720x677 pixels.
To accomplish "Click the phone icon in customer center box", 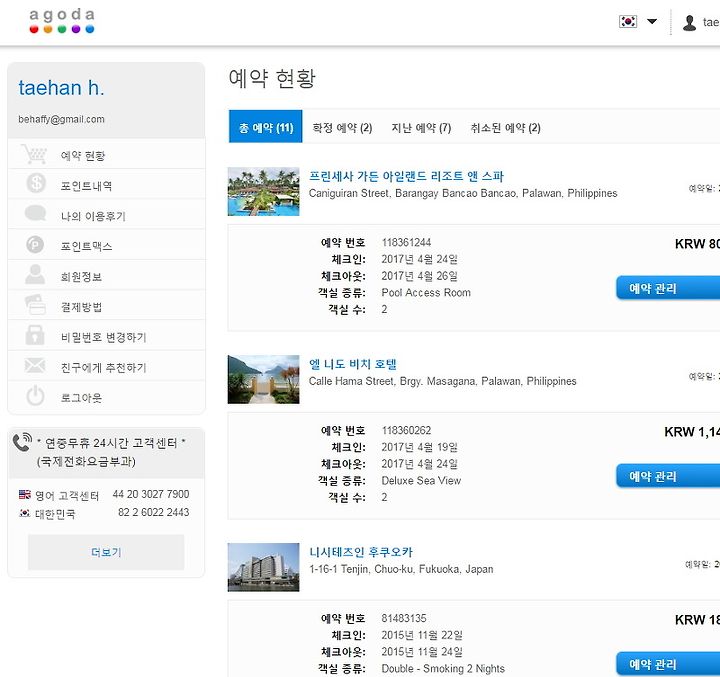I will tap(22, 442).
